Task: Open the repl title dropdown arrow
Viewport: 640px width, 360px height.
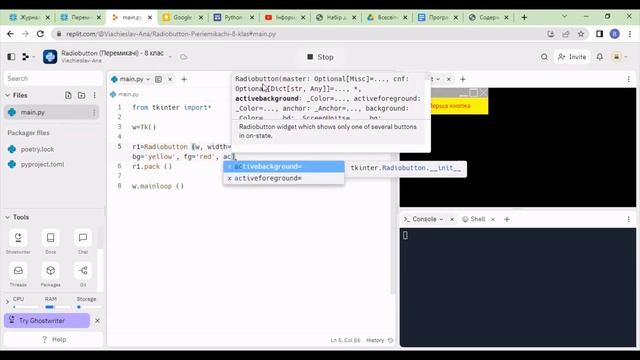Action: 170,57
